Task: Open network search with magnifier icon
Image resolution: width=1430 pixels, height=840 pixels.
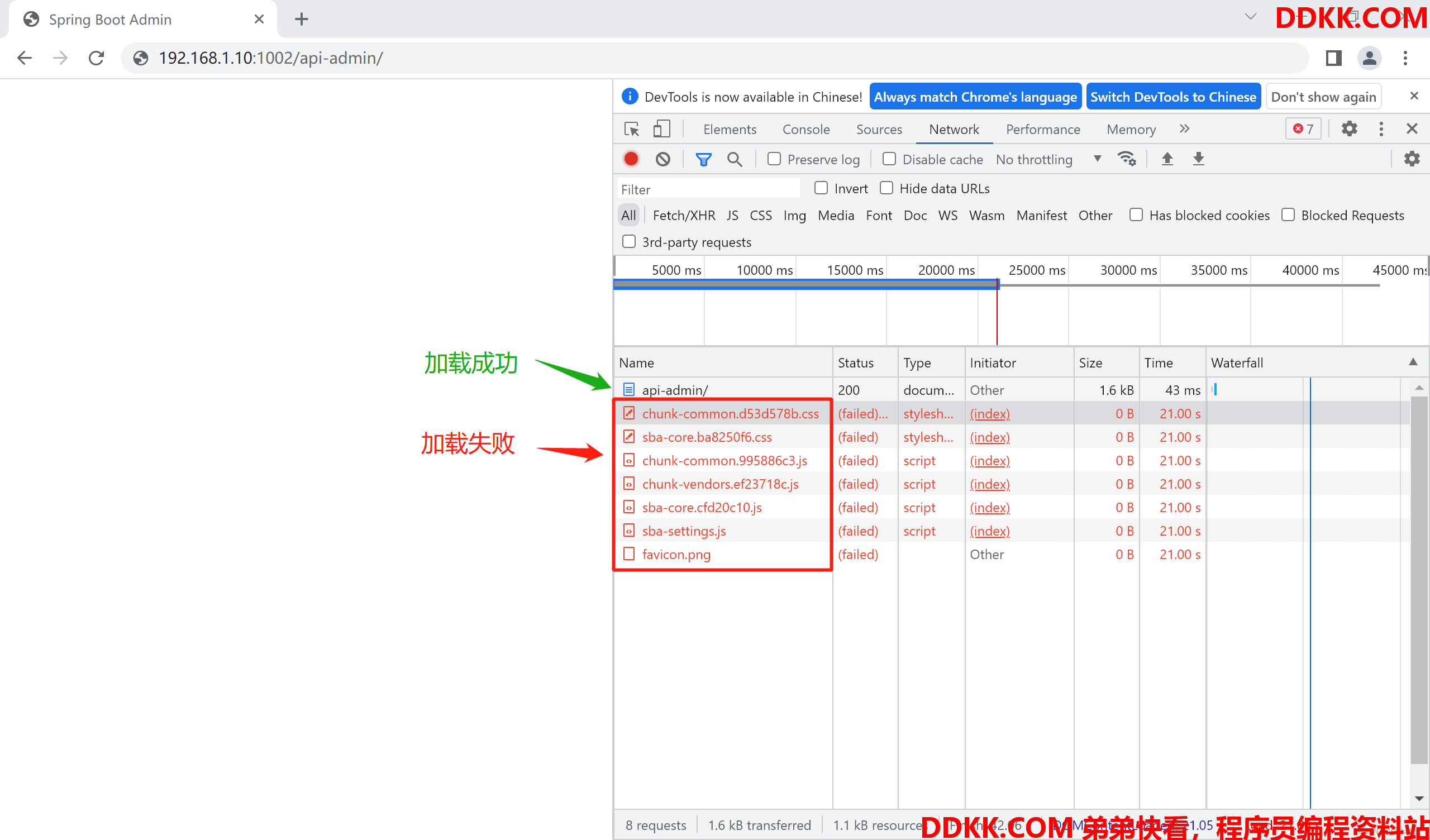Action: (735, 160)
